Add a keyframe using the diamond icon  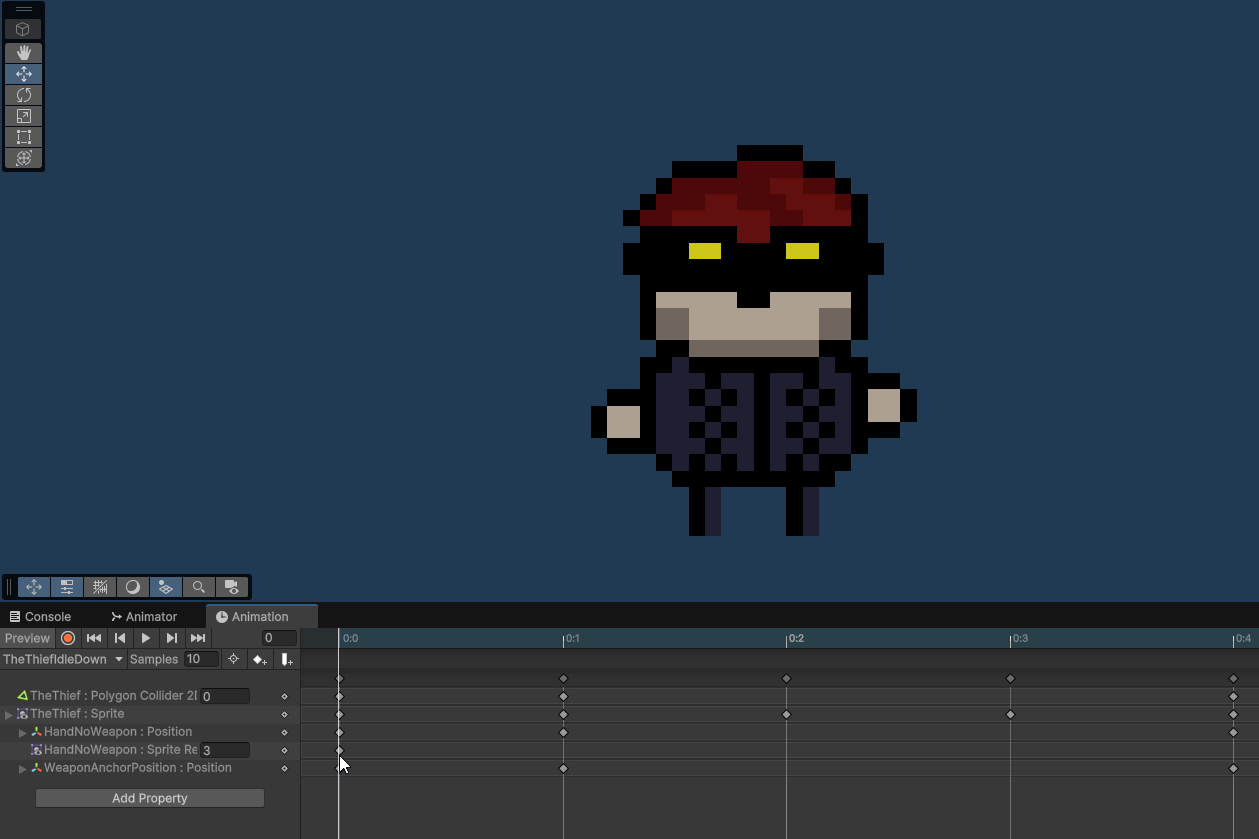tap(260, 659)
